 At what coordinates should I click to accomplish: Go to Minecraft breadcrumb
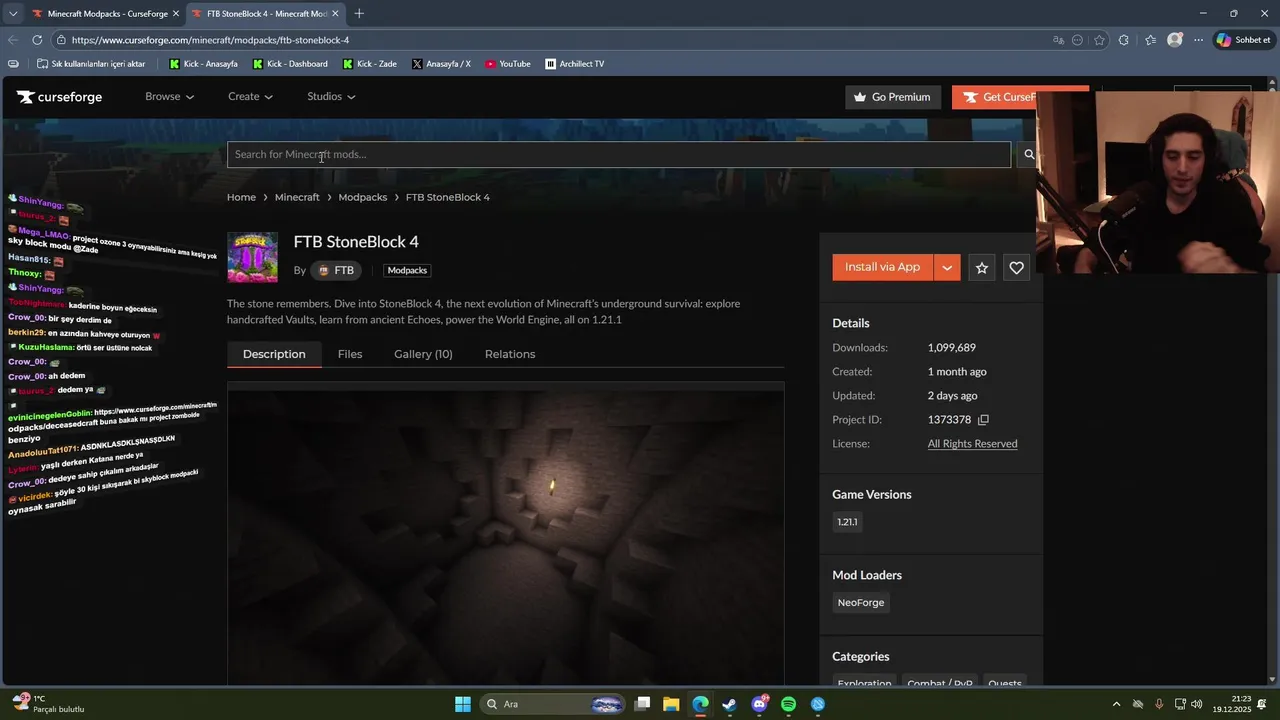297,197
